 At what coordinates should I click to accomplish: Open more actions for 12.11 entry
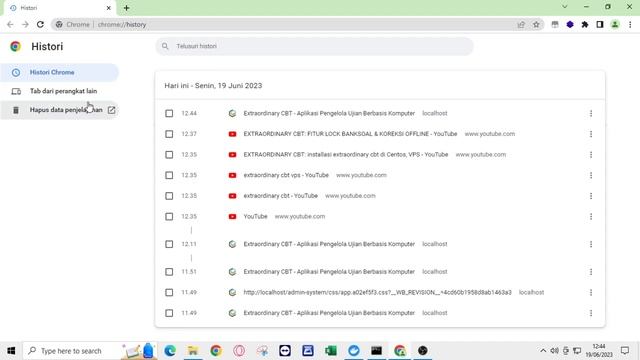tap(591, 244)
